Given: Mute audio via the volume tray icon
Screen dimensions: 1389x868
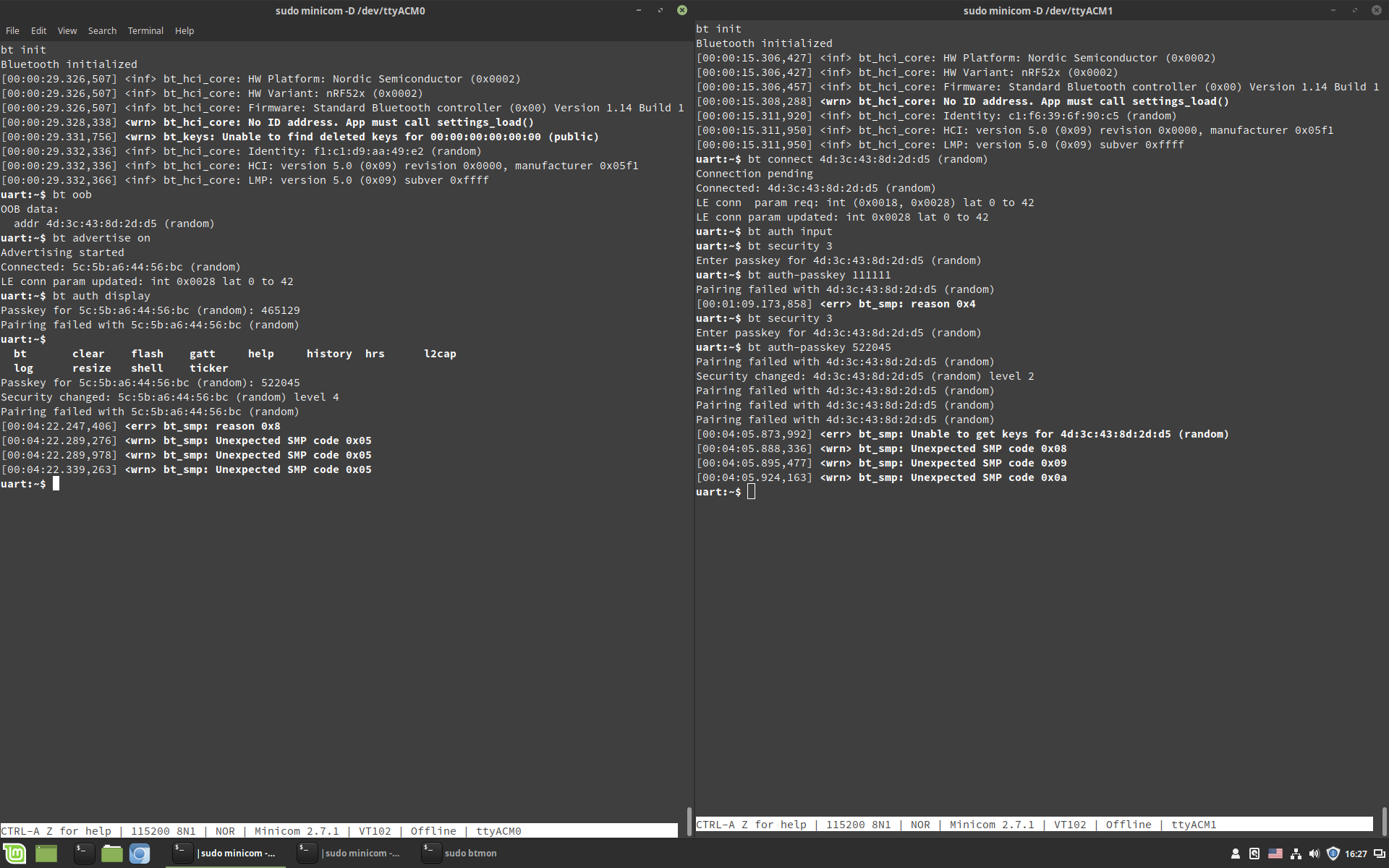Looking at the screenshot, I should pos(1314,854).
